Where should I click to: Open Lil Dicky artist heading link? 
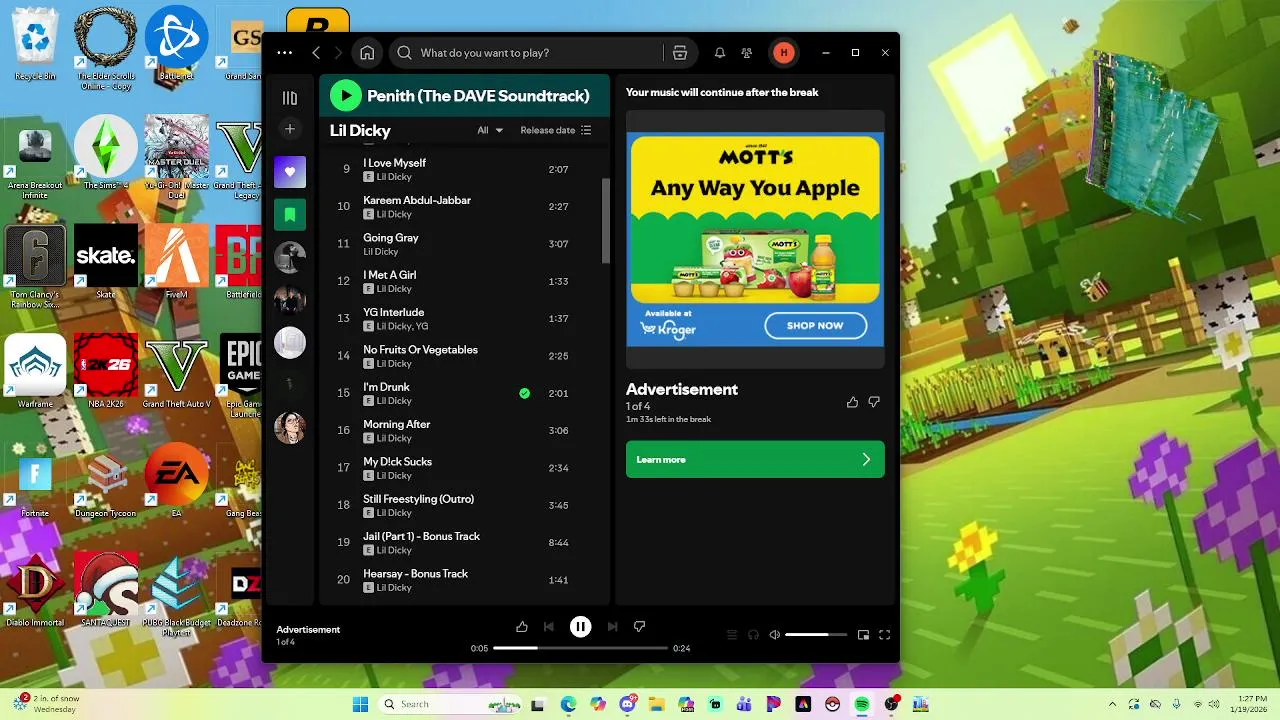click(360, 130)
